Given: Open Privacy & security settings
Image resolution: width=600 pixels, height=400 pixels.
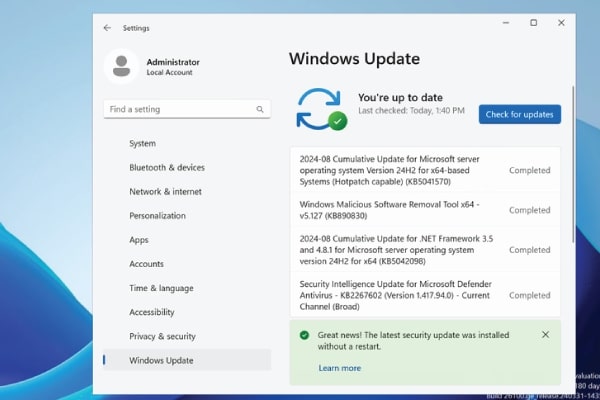Looking at the screenshot, I should point(162,336).
